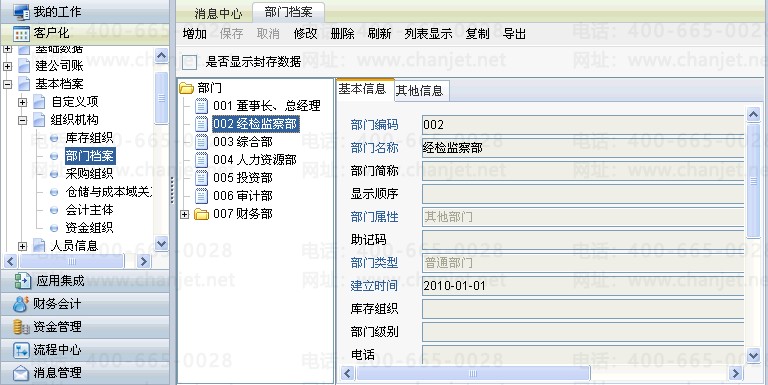768x385 pixels.
Task: Click the 应用集成 panel icon
Action: click(x=22, y=281)
